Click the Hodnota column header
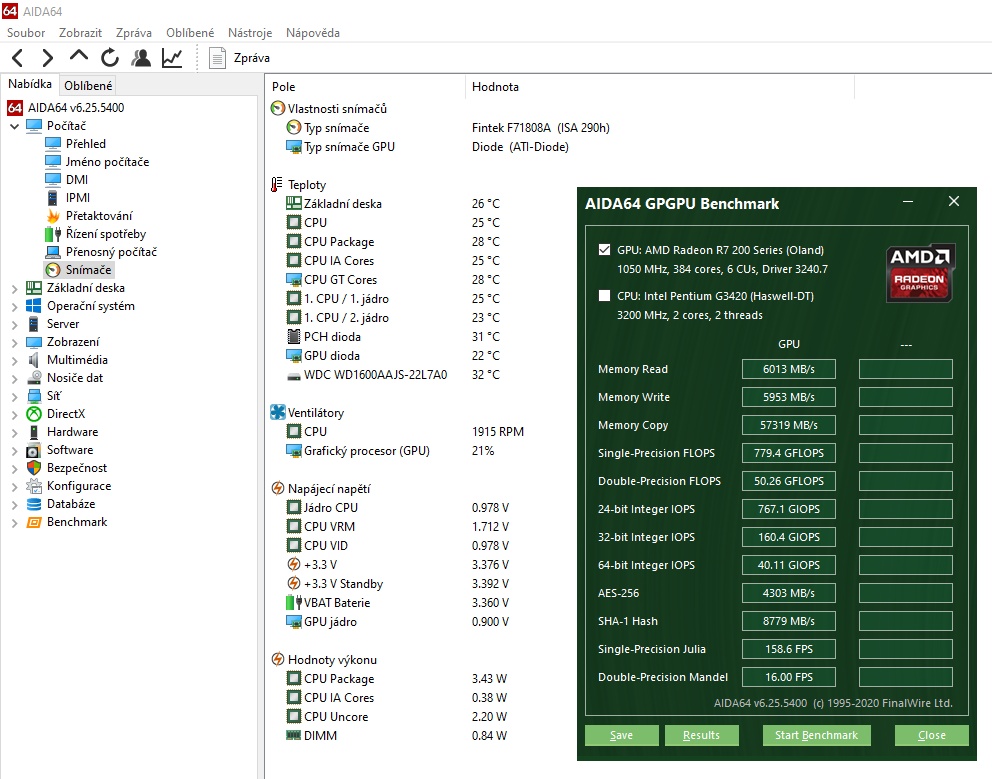The height and width of the screenshot is (779, 992). [495, 87]
